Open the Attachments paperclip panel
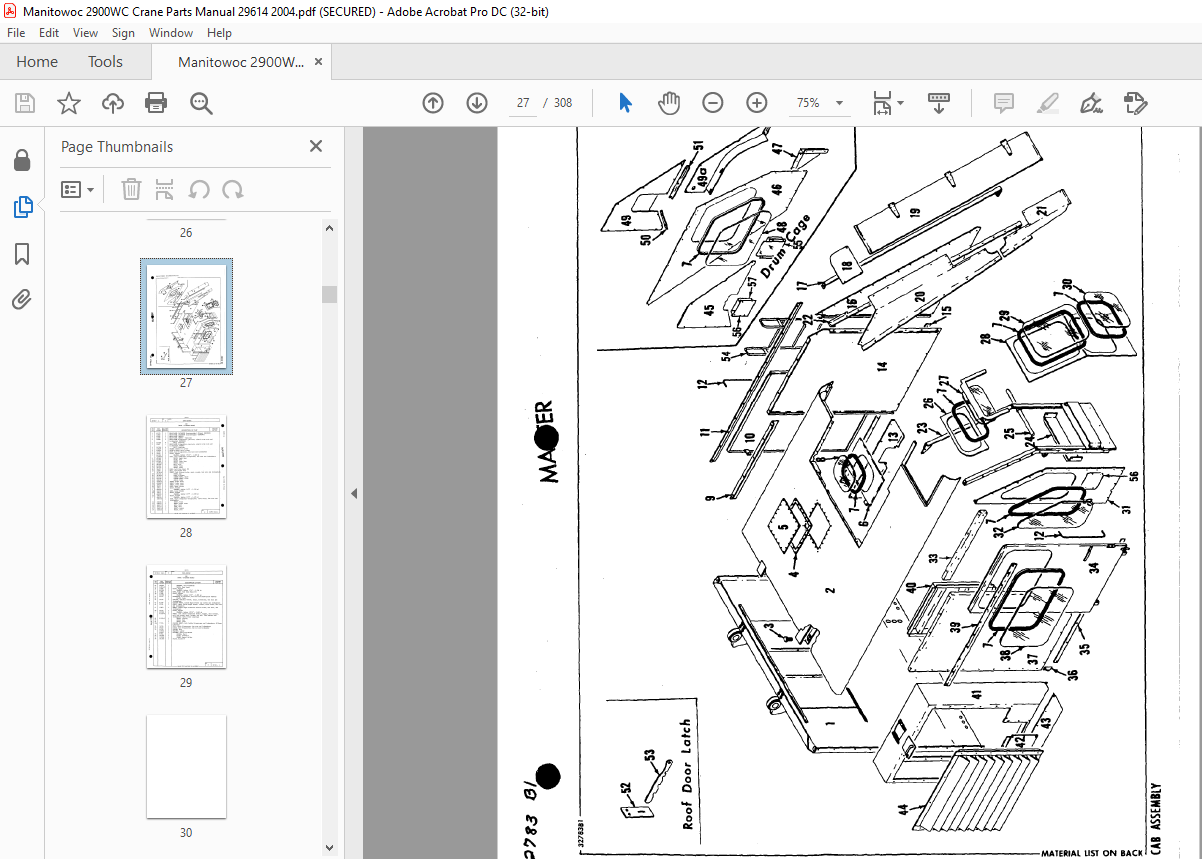Image resolution: width=1202 pixels, height=859 pixels. (22, 299)
